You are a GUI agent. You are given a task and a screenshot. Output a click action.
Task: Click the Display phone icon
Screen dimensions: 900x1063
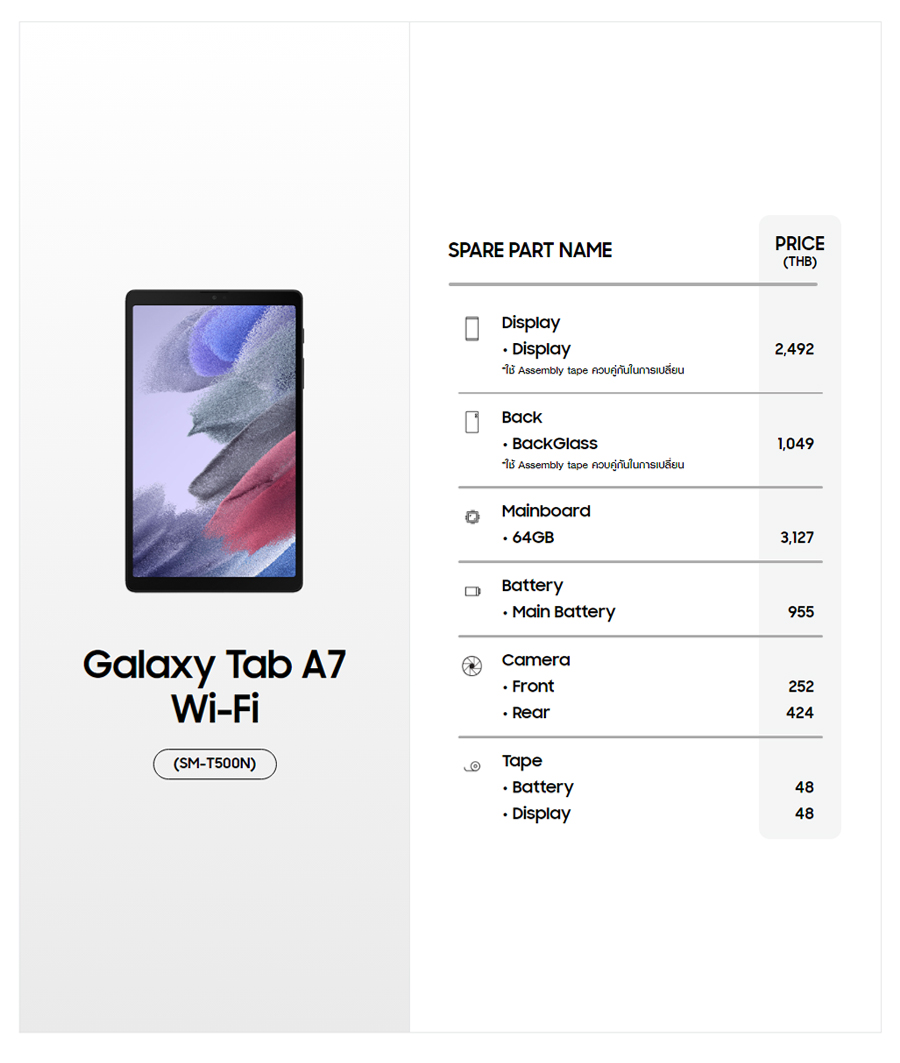[x=472, y=328]
